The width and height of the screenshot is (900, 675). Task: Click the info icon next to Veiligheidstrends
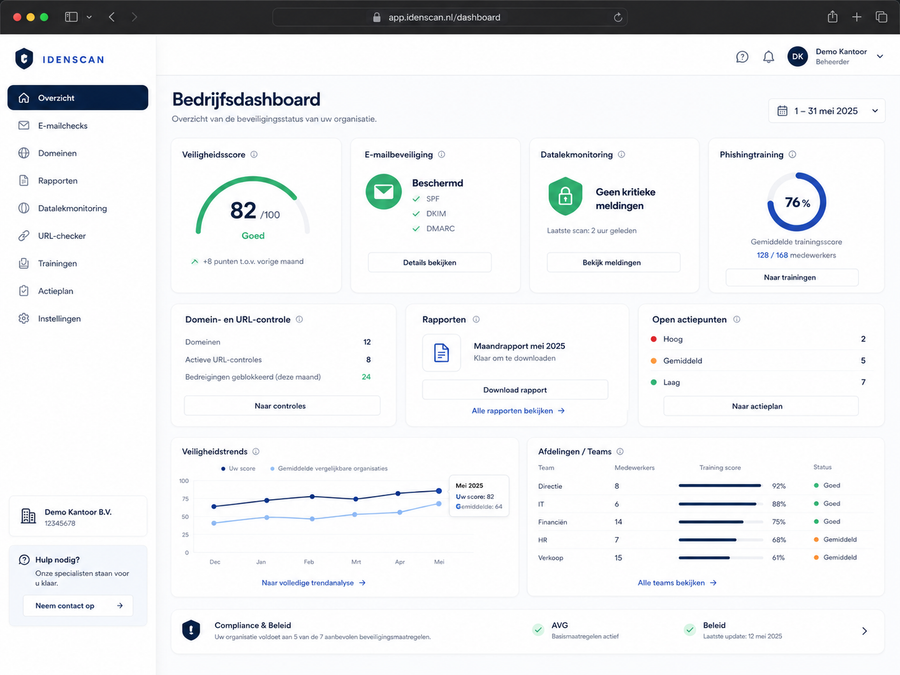click(256, 452)
